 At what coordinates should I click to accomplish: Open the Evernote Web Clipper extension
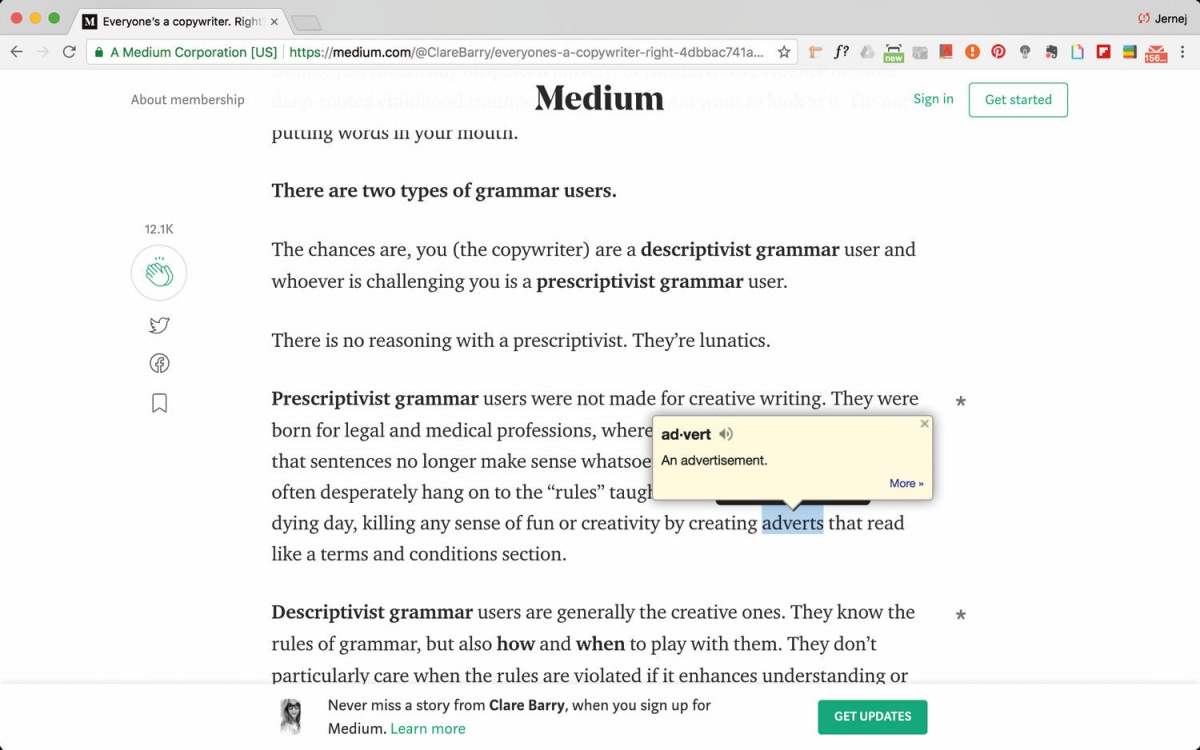(x=1050, y=52)
